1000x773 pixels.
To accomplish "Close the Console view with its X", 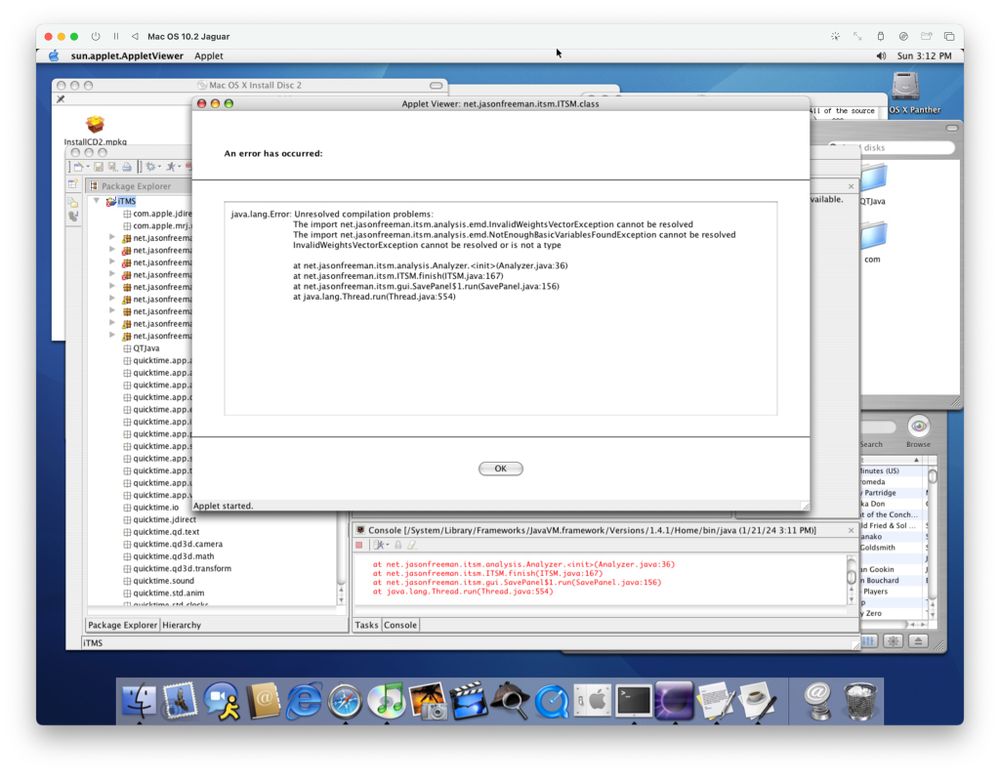I will [851, 530].
